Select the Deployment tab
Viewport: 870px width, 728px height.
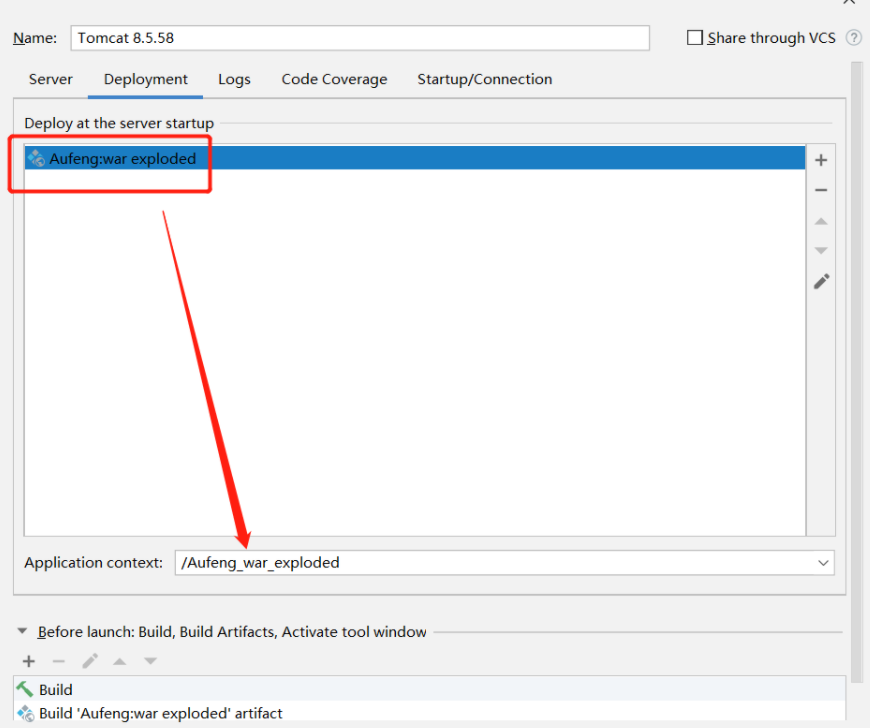[x=145, y=79]
